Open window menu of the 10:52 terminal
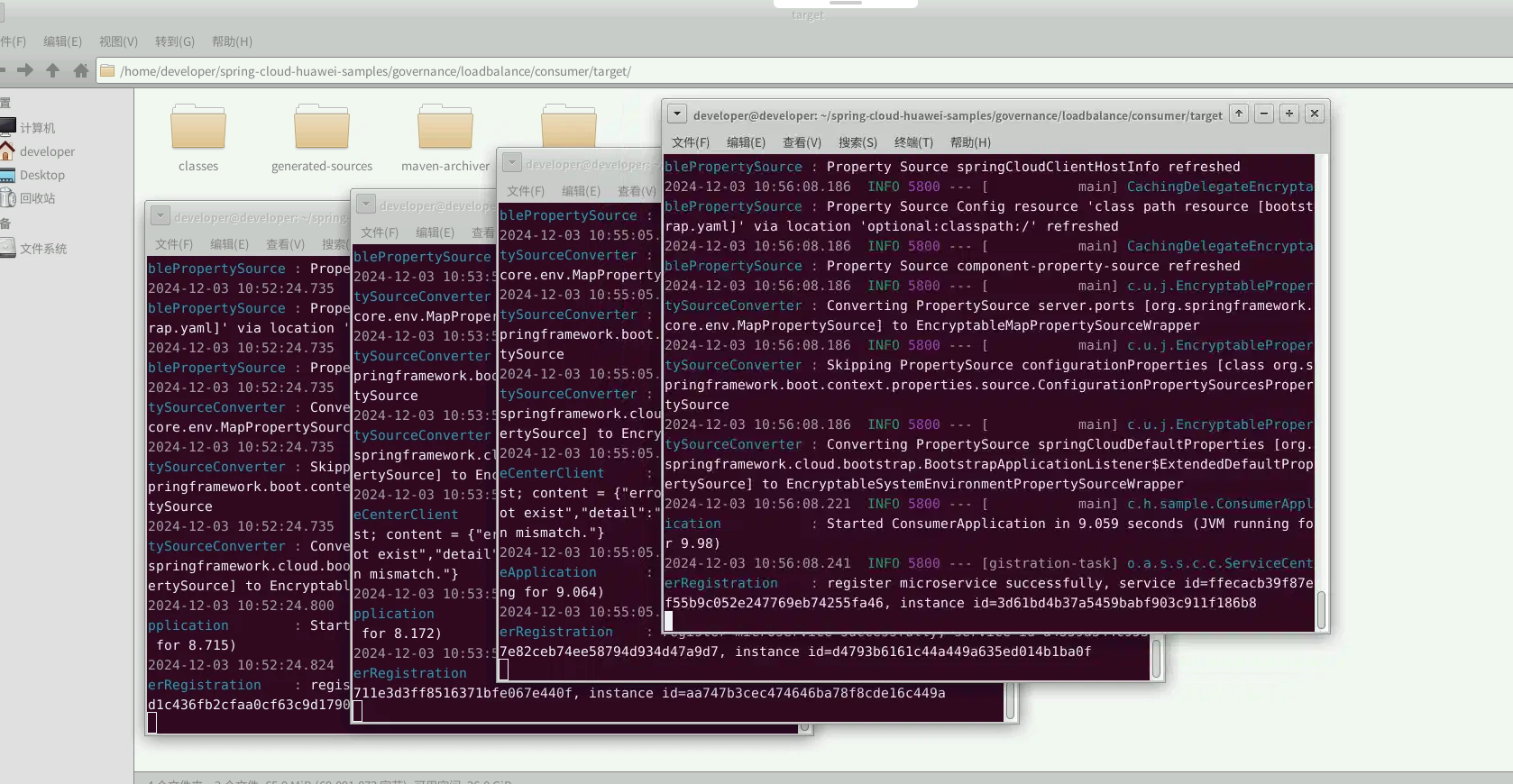The width and height of the screenshot is (1513, 784). 160,216
